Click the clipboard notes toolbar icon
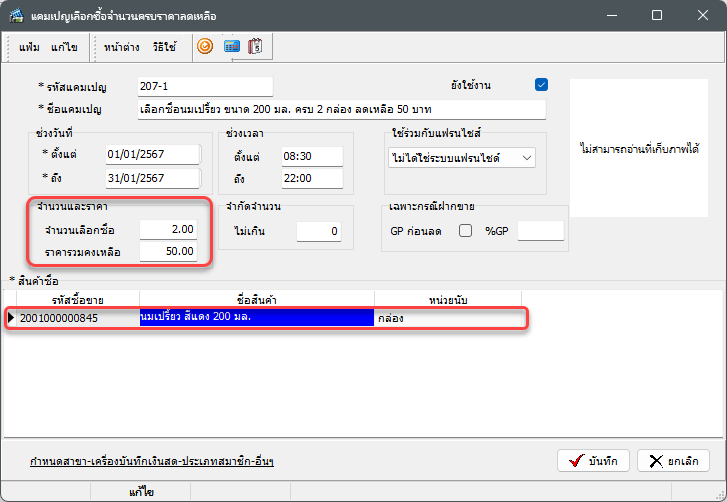The height and width of the screenshot is (502, 727). [x=256, y=46]
